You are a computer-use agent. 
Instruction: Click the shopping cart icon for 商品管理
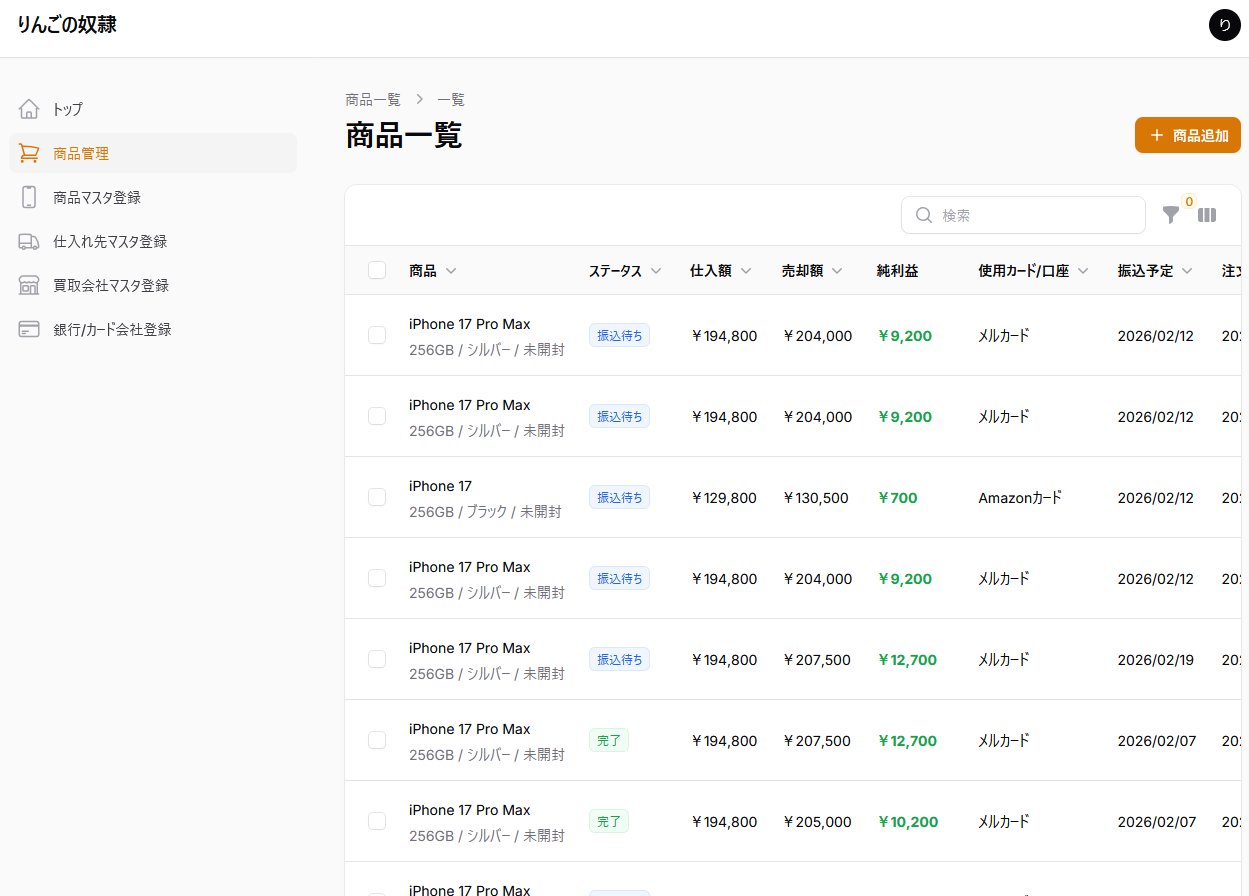tap(29, 153)
